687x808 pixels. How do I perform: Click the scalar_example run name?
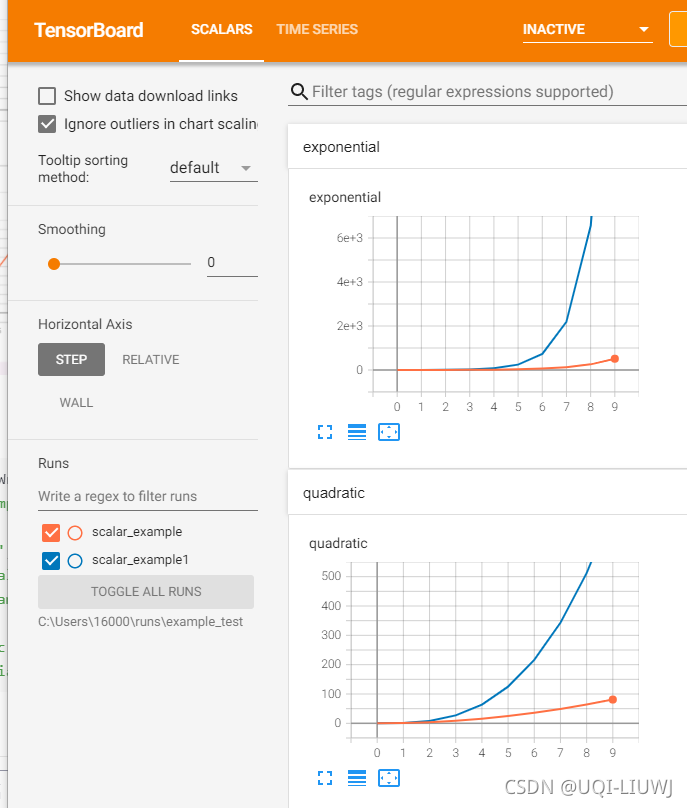137,532
